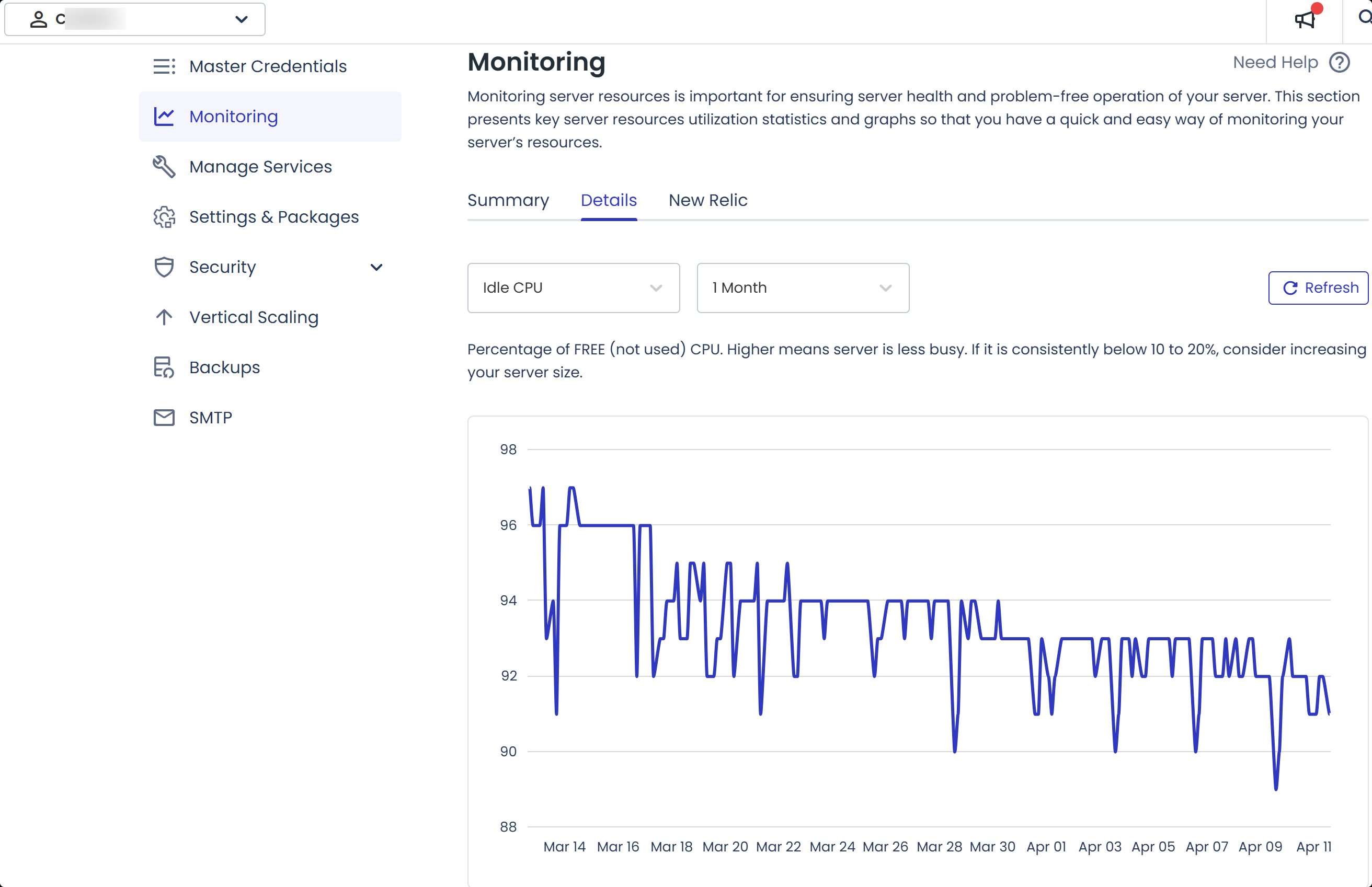Image resolution: width=1372 pixels, height=887 pixels.
Task: Click the Master Credentials list icon
Action: click(x=164, y=66)
